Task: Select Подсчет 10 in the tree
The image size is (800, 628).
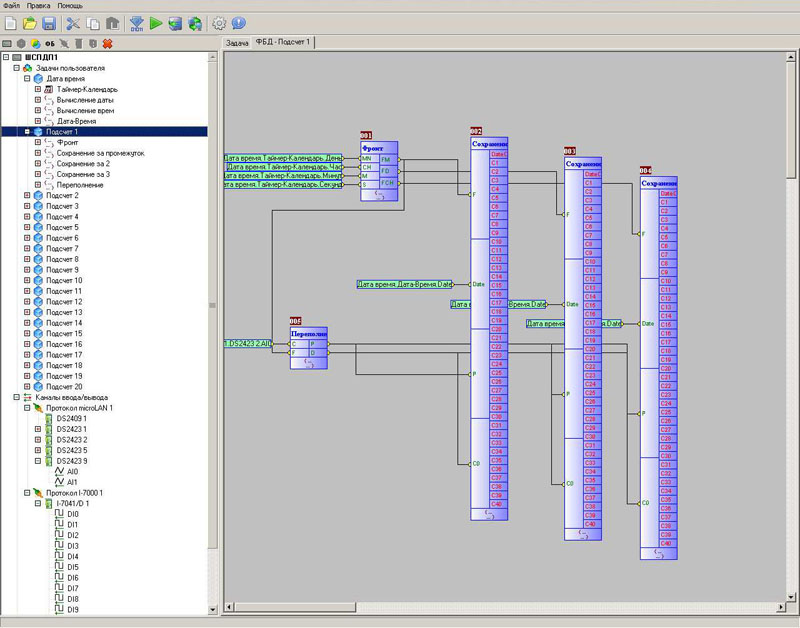Action: (62, 281)
